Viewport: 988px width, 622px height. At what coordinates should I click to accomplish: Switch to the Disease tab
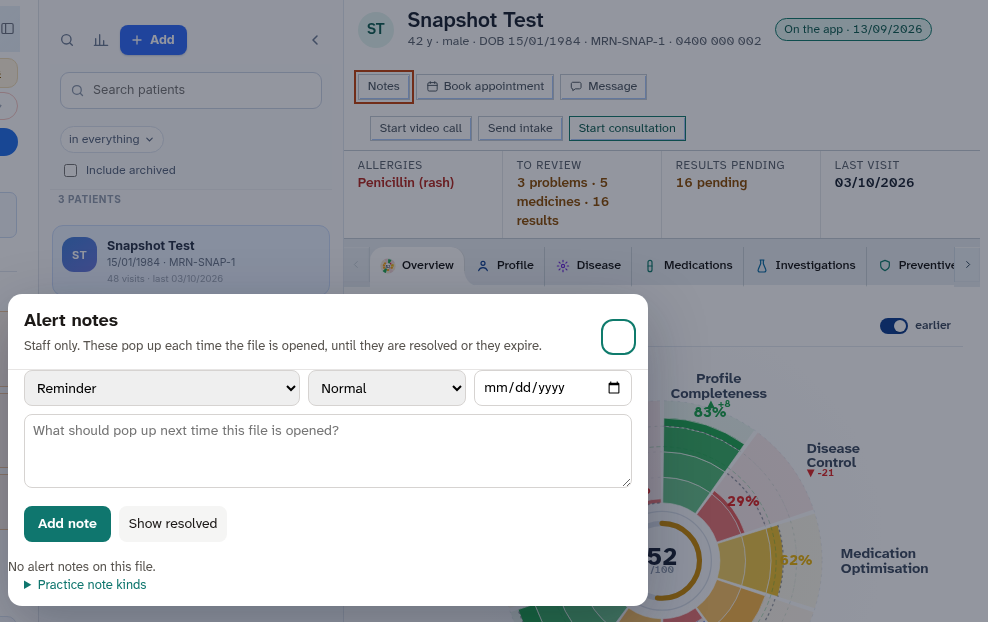589,265
